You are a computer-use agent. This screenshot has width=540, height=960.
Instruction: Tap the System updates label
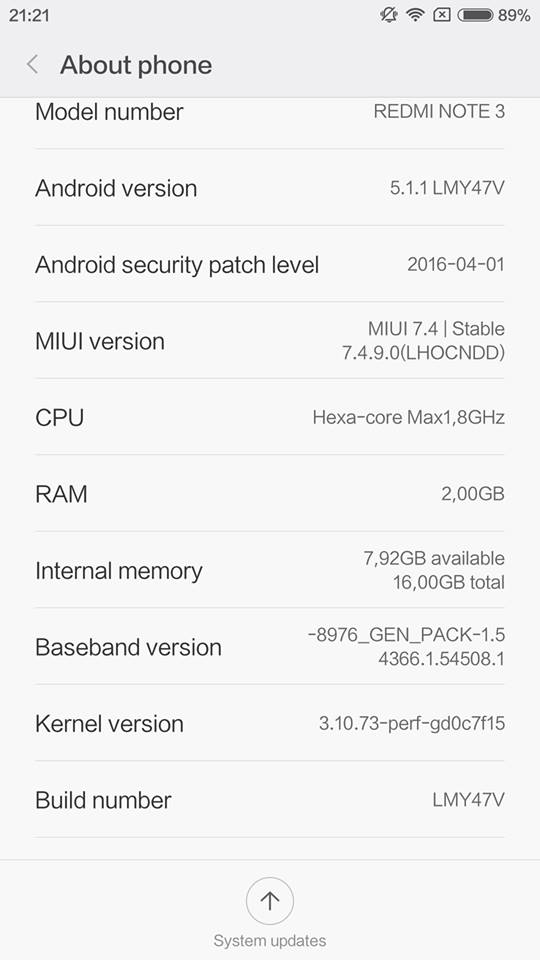270,940
